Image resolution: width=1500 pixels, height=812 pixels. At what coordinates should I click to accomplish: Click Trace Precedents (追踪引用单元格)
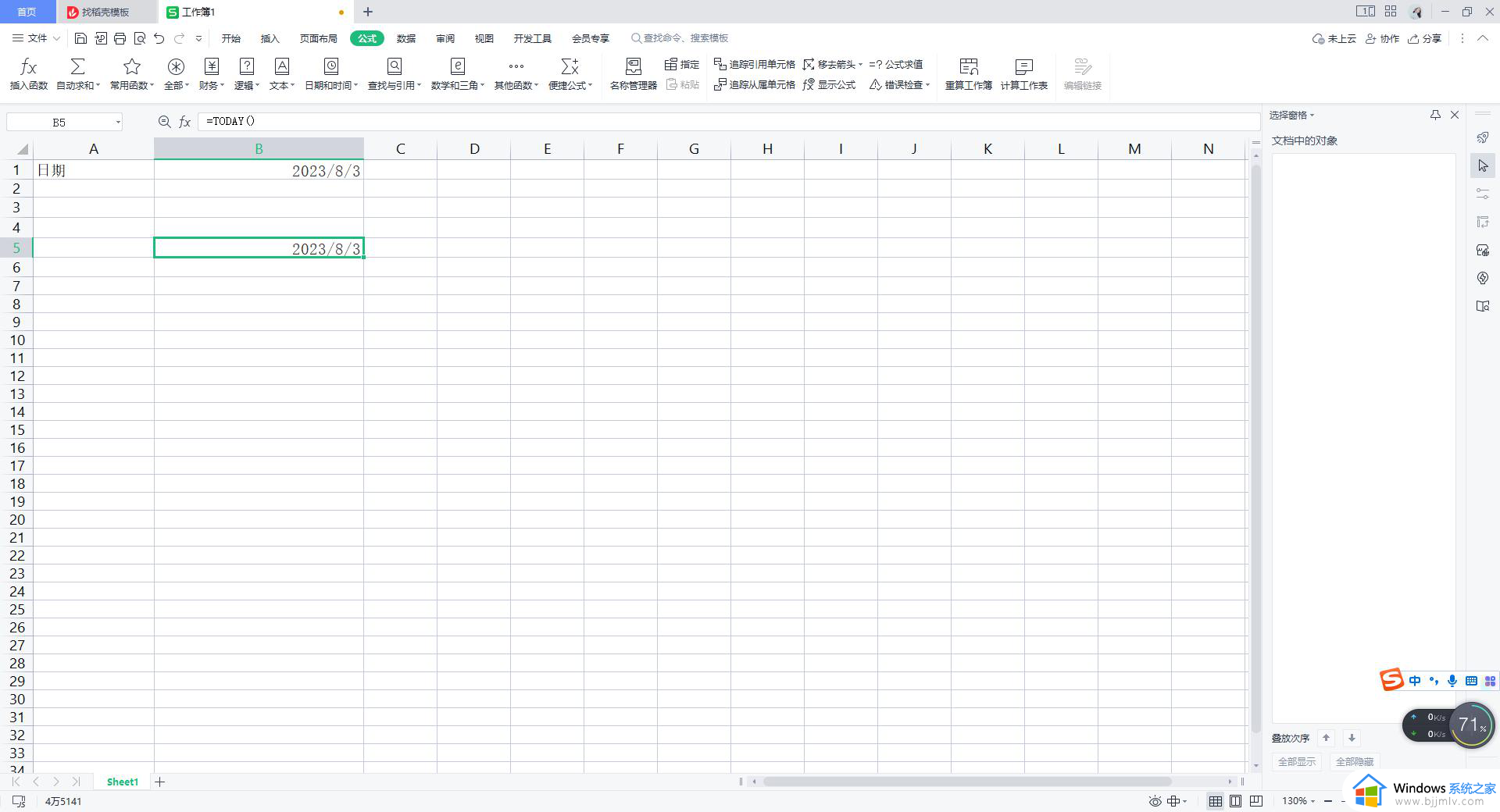point(755,64)
